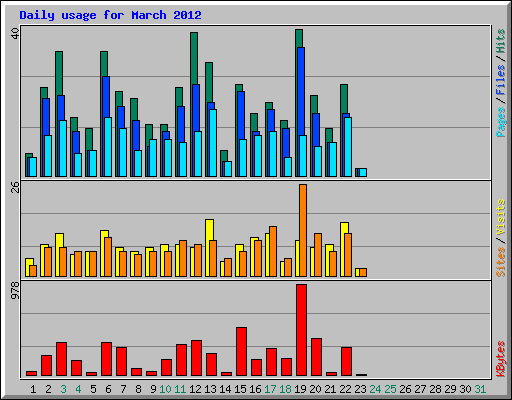Click the 'Visits' legend word

click(x=501, y=217)
